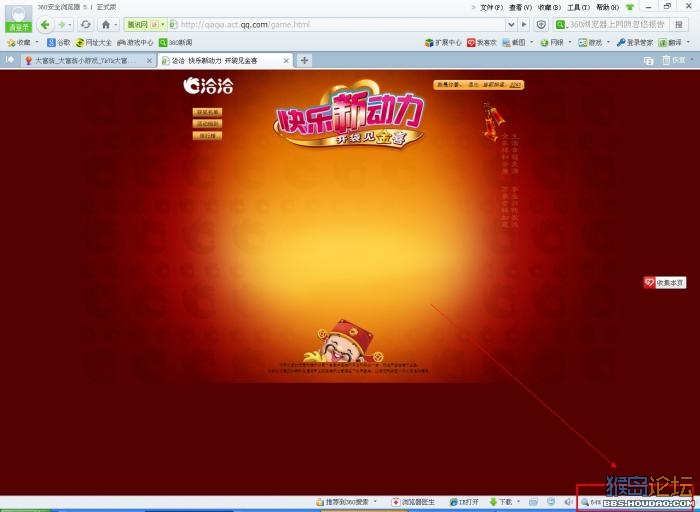
Task: Open the forward history dropdown arrow
Action: click(x=70, y=25)
